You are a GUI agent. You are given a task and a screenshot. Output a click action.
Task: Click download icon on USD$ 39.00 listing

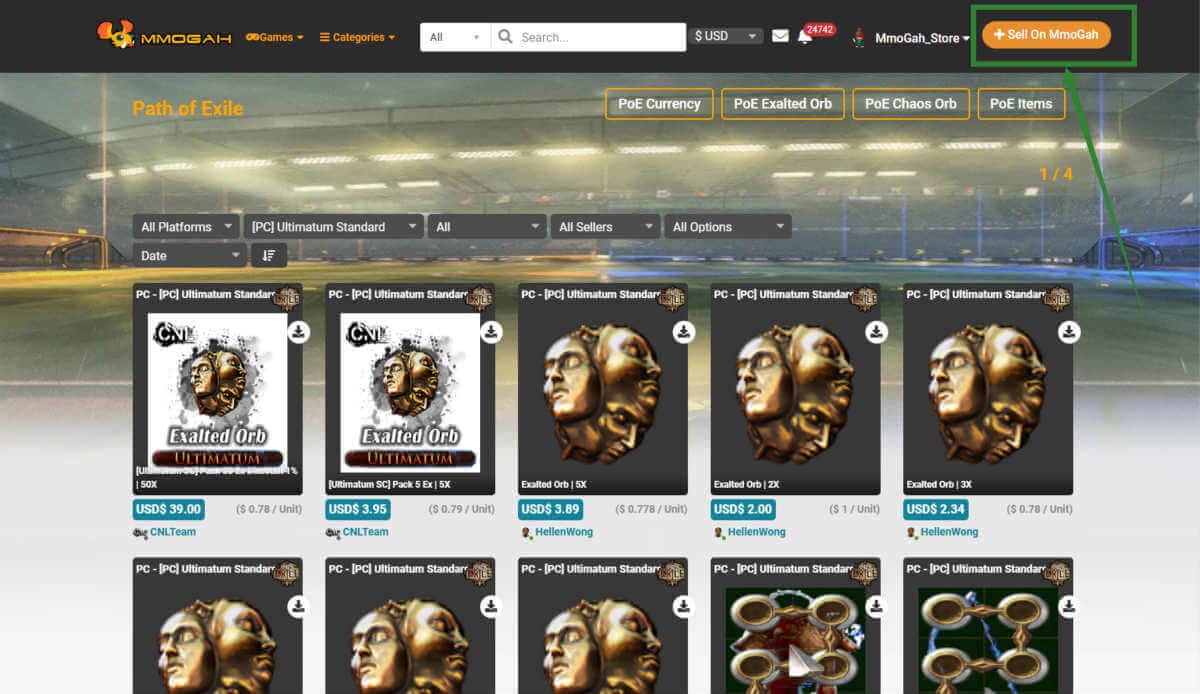click(299, 332)
